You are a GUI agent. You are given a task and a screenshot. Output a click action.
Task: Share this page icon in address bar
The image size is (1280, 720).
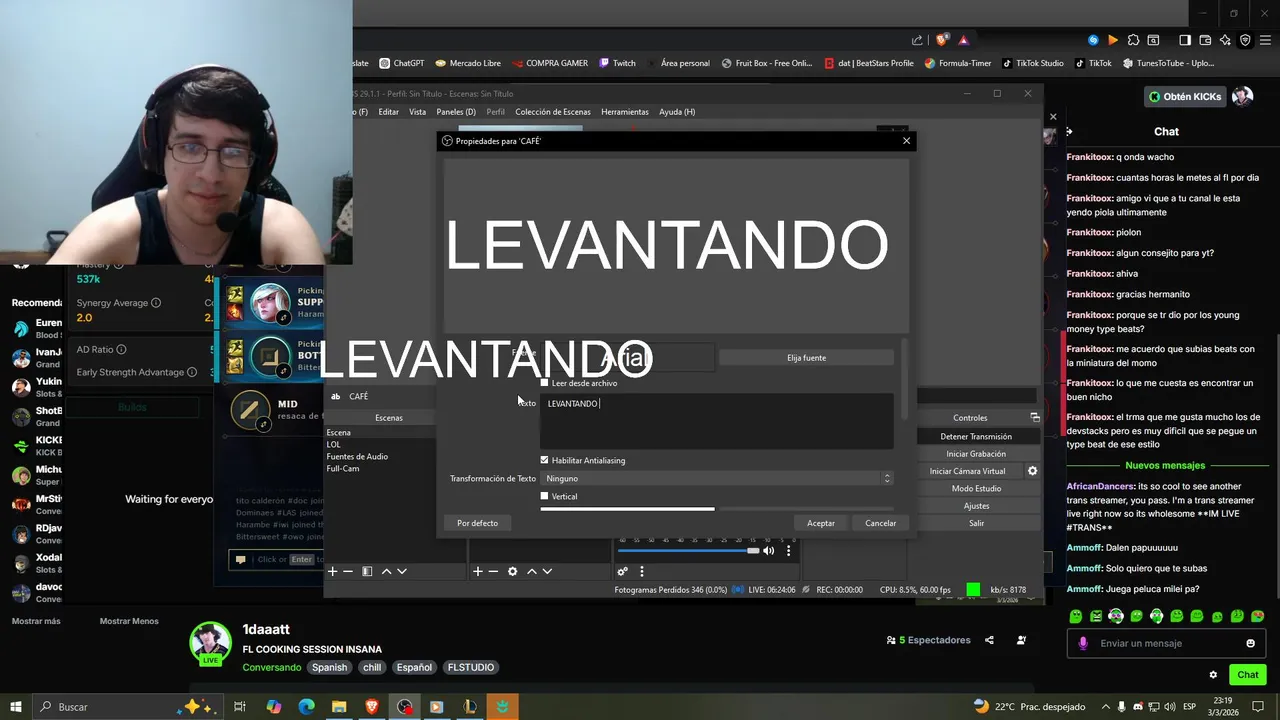click(917, 40)
